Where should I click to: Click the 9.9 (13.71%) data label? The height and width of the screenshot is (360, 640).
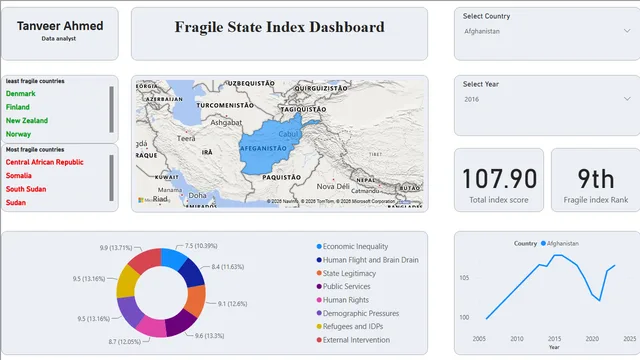click(116, 248)
